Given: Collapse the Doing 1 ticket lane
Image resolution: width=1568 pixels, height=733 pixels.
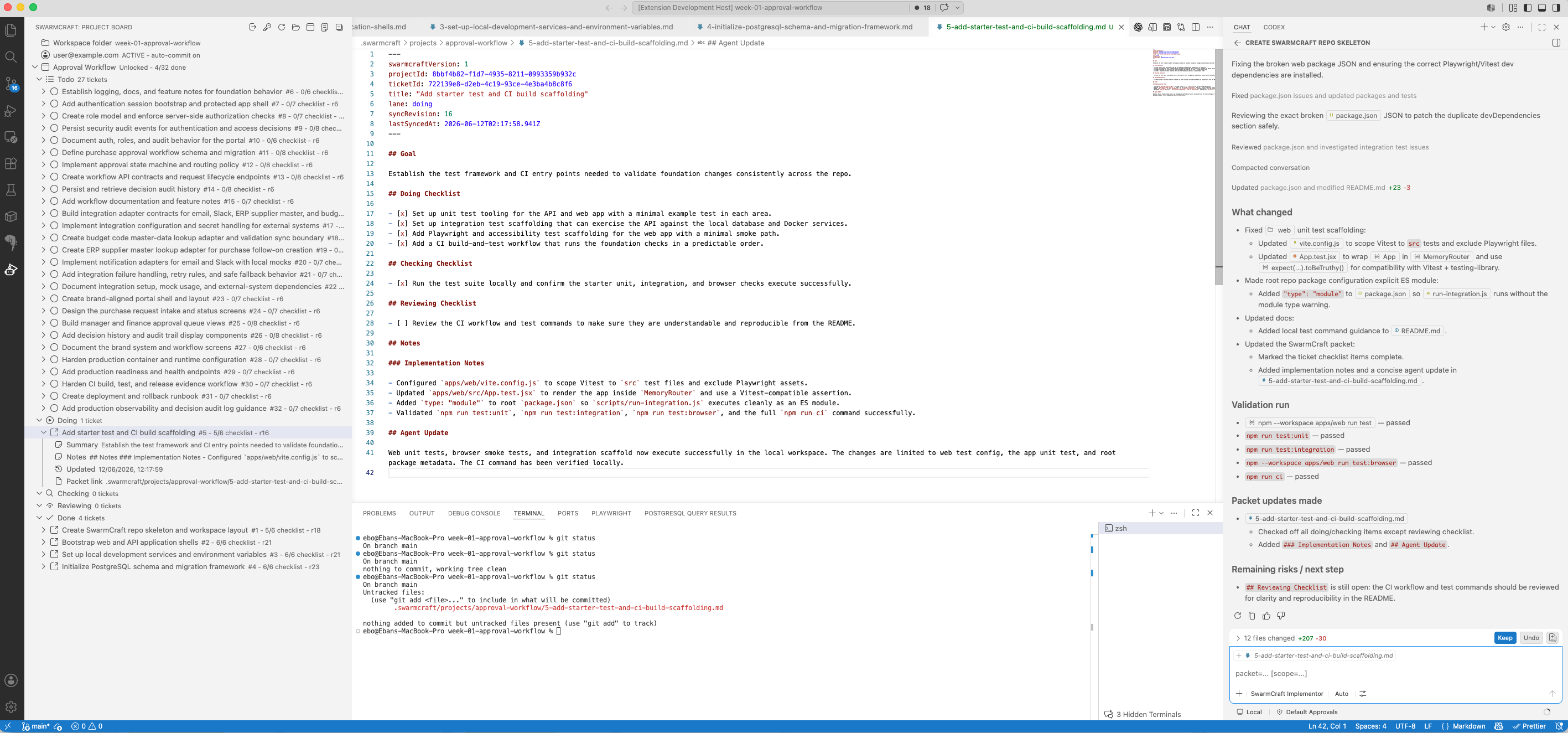Looking at the screenshot, I should 40,420.
